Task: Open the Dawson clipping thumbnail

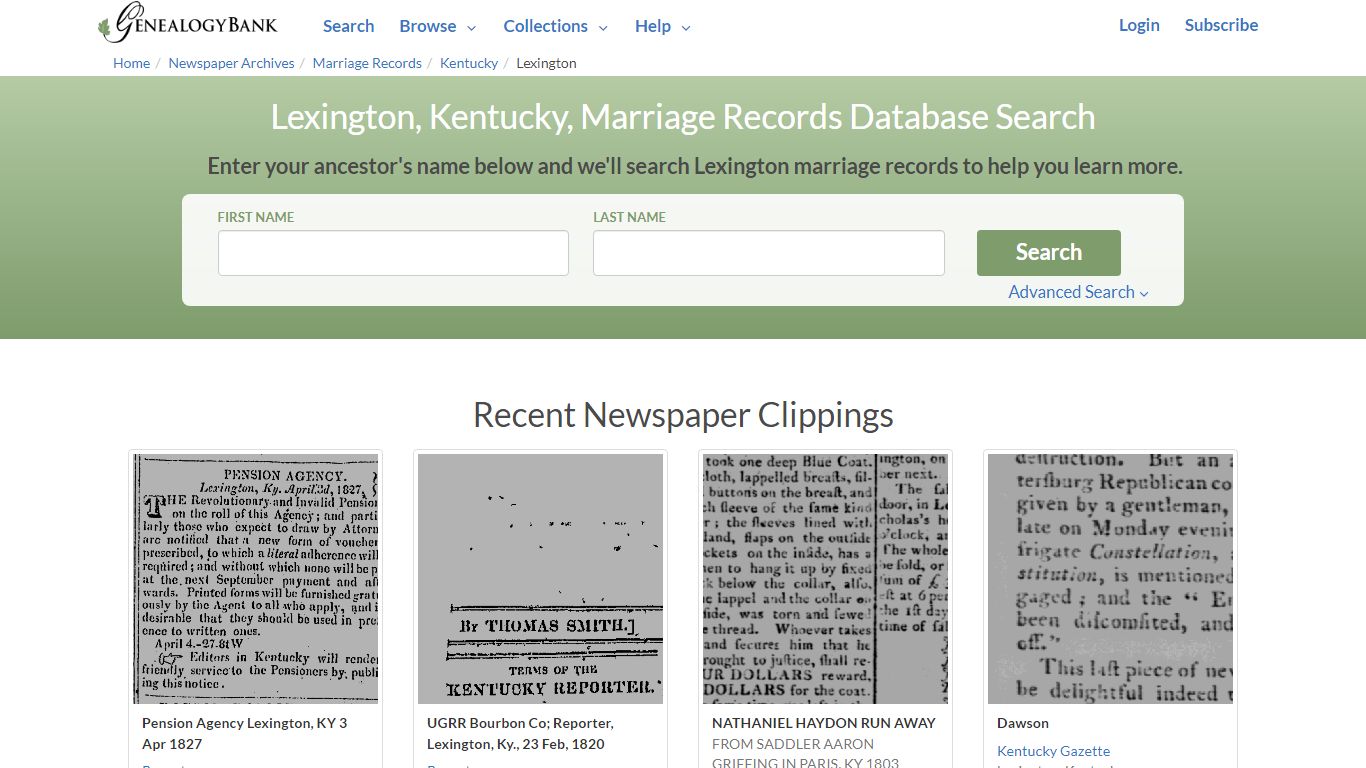Action: 1110,579
